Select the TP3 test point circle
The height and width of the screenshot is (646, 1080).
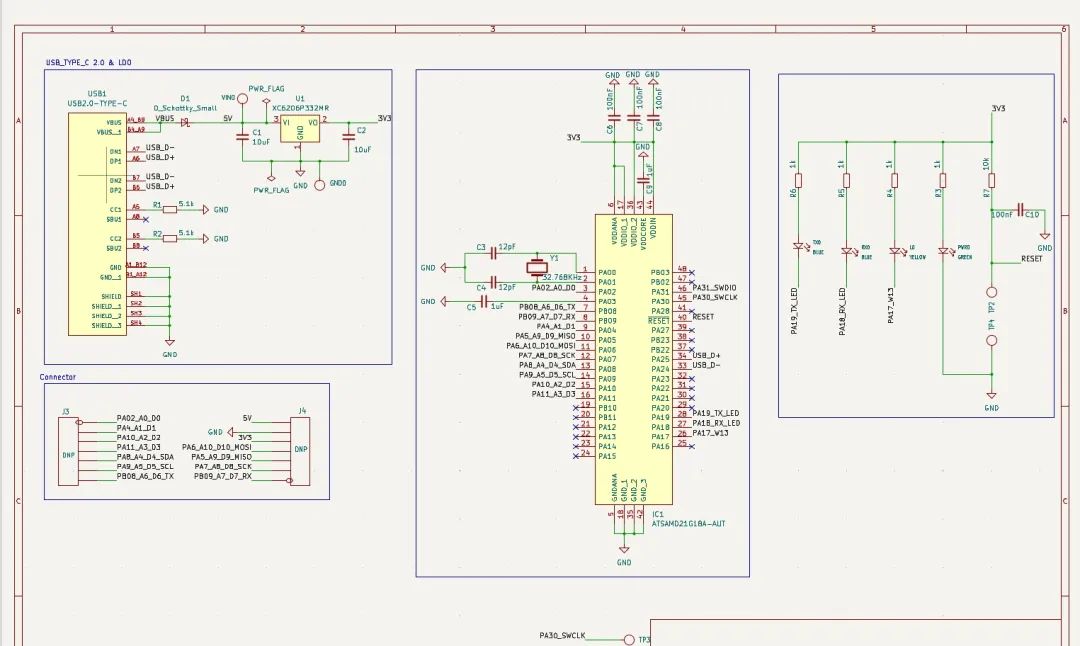pos(627,639)
